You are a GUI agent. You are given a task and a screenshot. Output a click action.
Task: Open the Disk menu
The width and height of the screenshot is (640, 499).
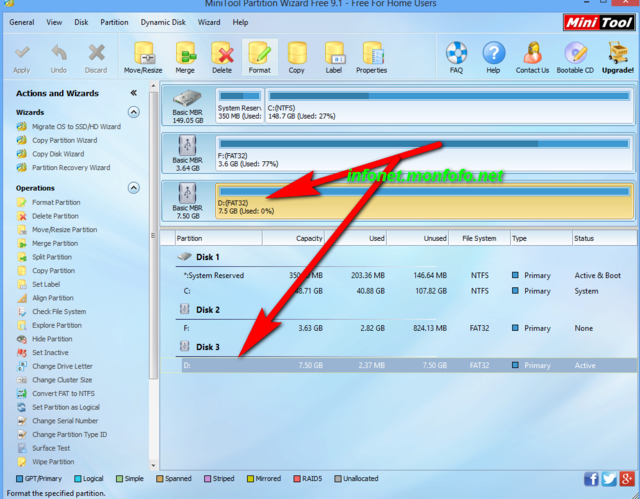pyautogui.click(x=81, y=22)
